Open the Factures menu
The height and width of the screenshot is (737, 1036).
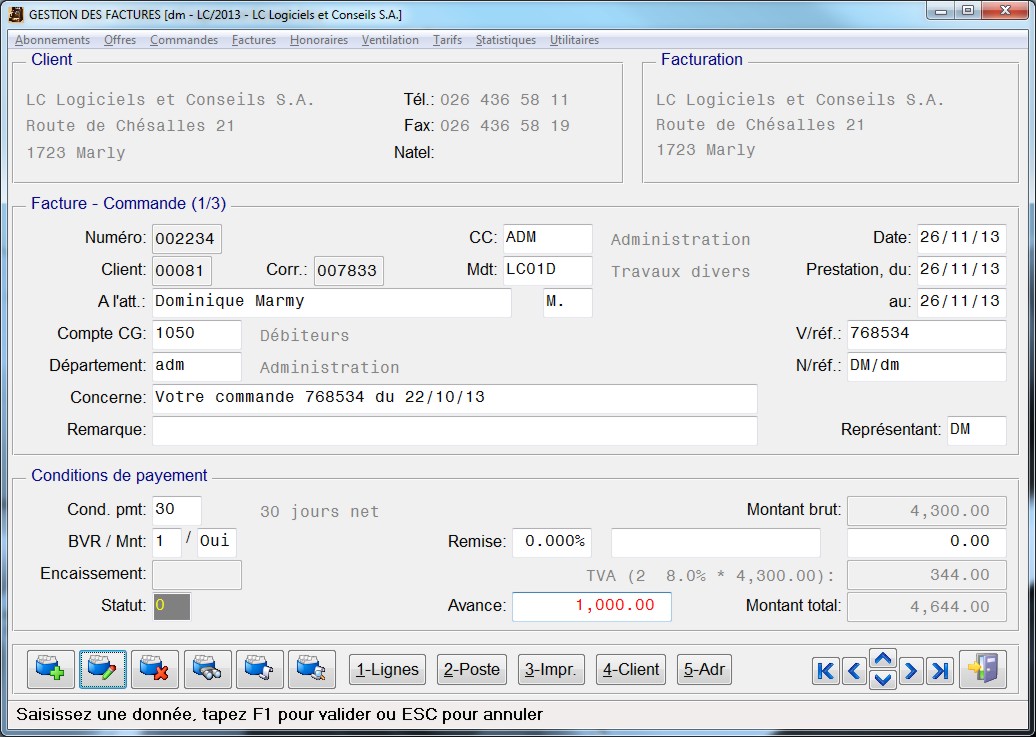[254, 40]
